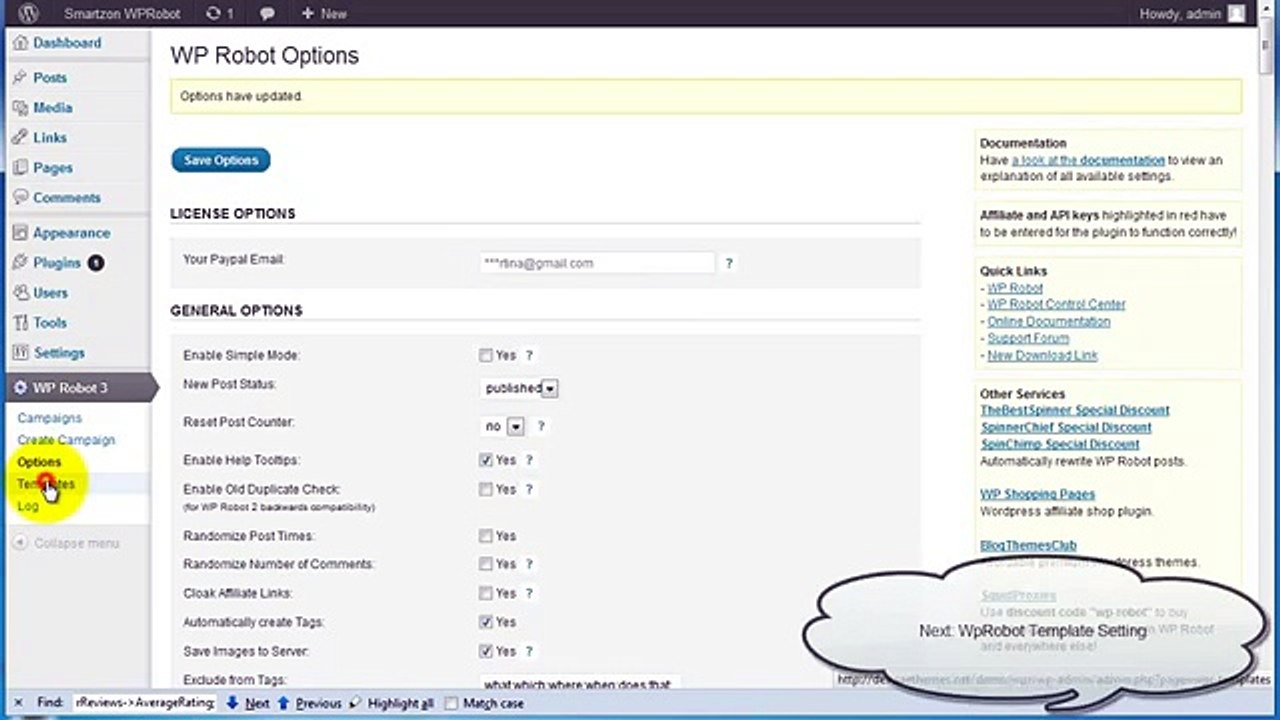The width and height of the screenshot is (1280, 720).
Task: Show help for Enable Help Tooltips
Action: pyautogui.click(x=529, y=460)
